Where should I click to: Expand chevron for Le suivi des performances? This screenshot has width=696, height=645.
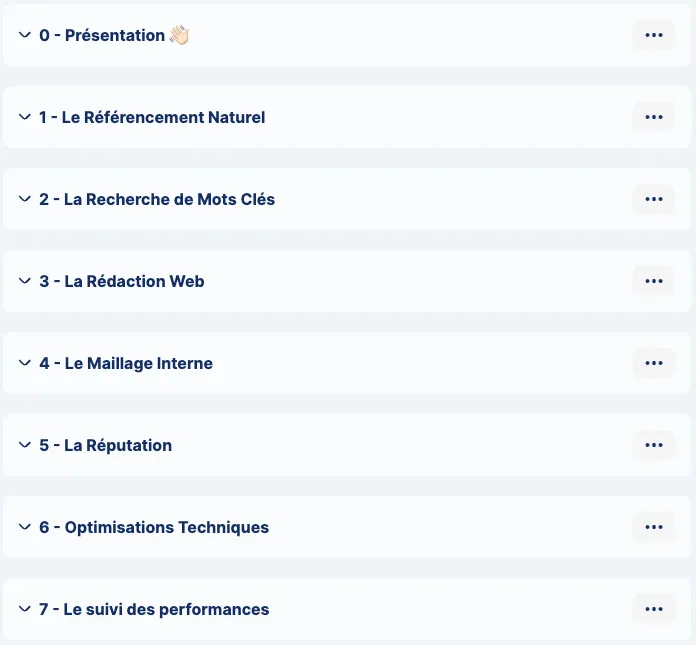[x=25, y=609]
